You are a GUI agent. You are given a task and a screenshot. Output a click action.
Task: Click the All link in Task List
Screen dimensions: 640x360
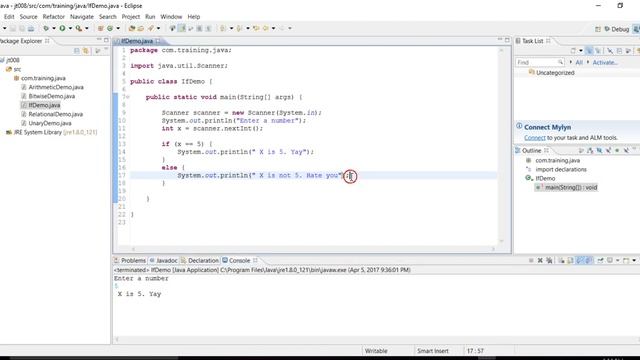point(579,62)
